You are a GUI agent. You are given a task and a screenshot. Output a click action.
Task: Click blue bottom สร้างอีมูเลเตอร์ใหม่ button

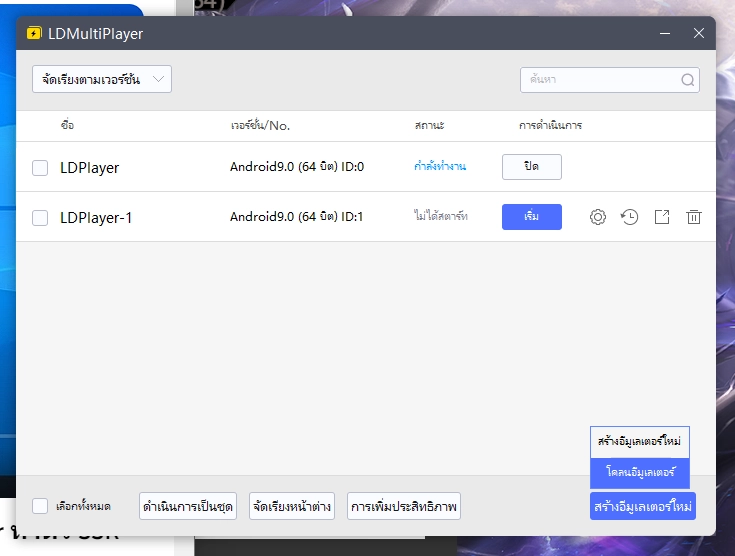click(x=643, y=506)
